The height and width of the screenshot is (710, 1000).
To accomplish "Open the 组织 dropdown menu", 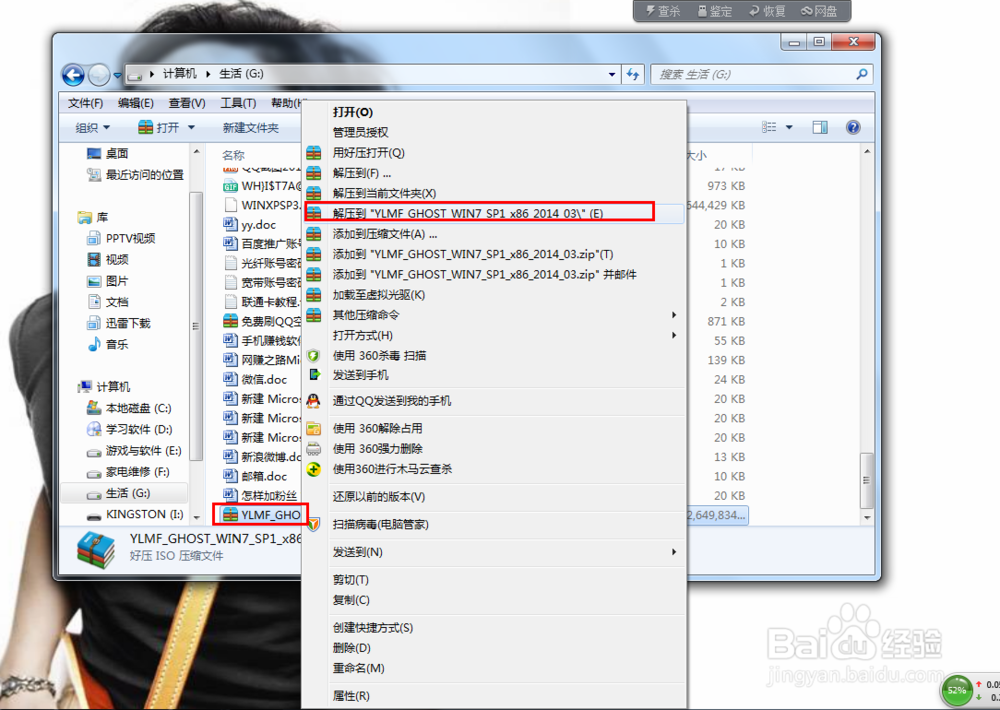I will (92, 128).
